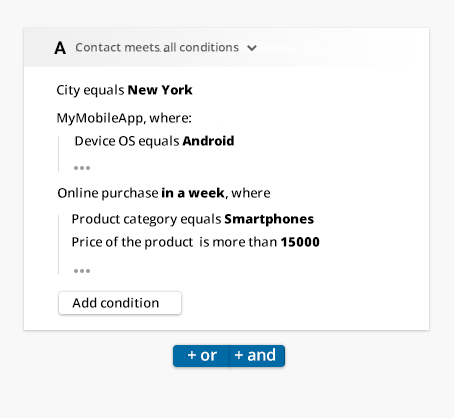Viewport: 454px width, 418px height.
Task: Select the "Online purchase in a week" header
Action: 164,193
